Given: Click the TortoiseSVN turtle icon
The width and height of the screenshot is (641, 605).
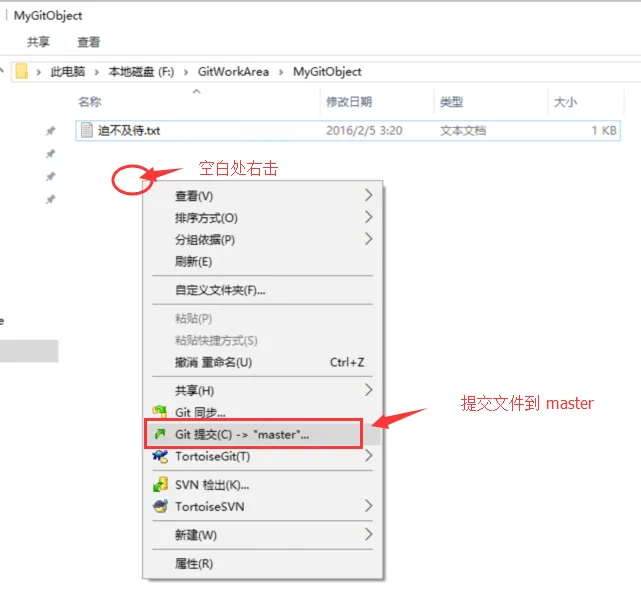Looking at the screenshot, I should point(160,506).
